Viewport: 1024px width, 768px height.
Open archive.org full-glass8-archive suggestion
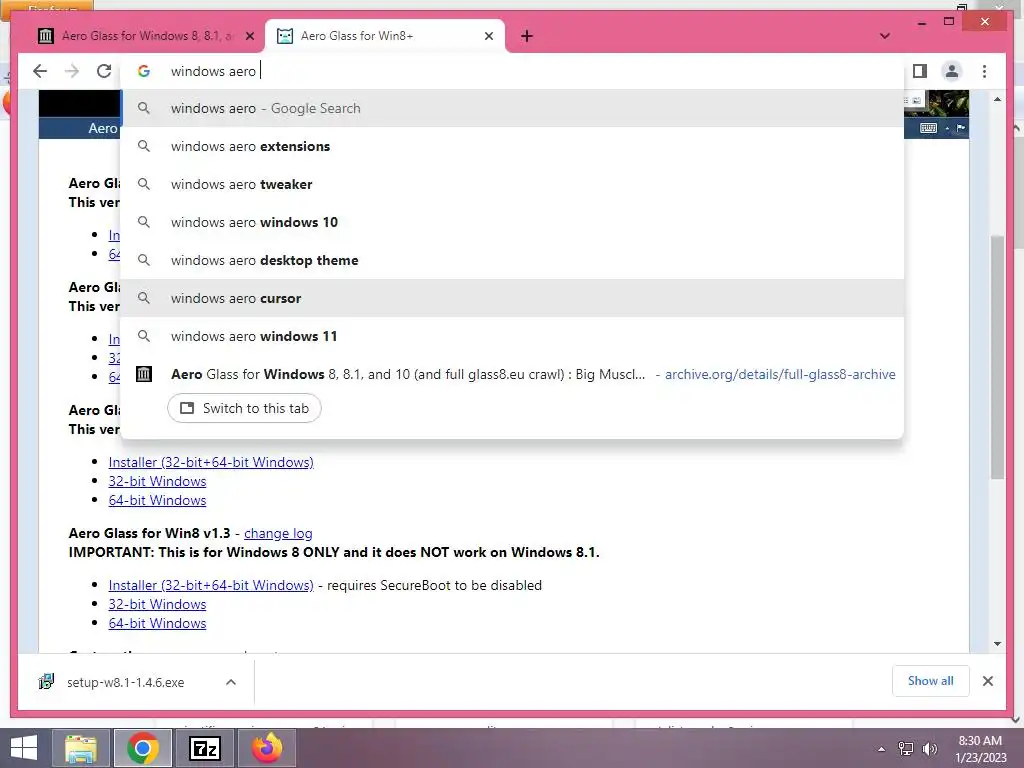click(x=512, y=374)
